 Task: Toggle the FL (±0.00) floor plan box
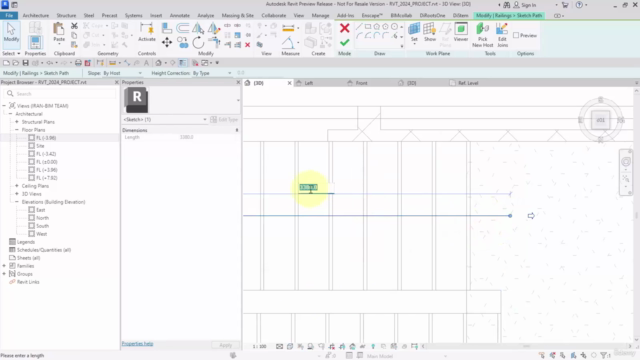(31, 162)
